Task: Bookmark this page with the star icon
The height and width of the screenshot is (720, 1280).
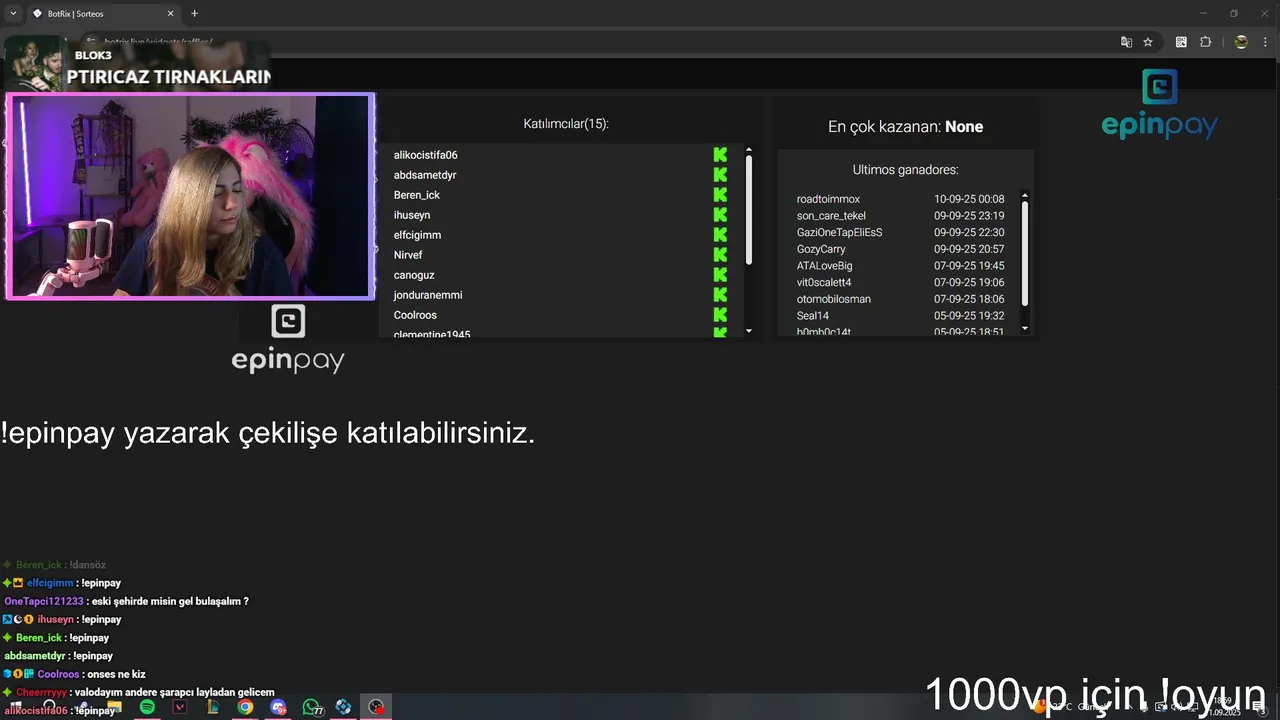Action: (x=1148, y=42)
